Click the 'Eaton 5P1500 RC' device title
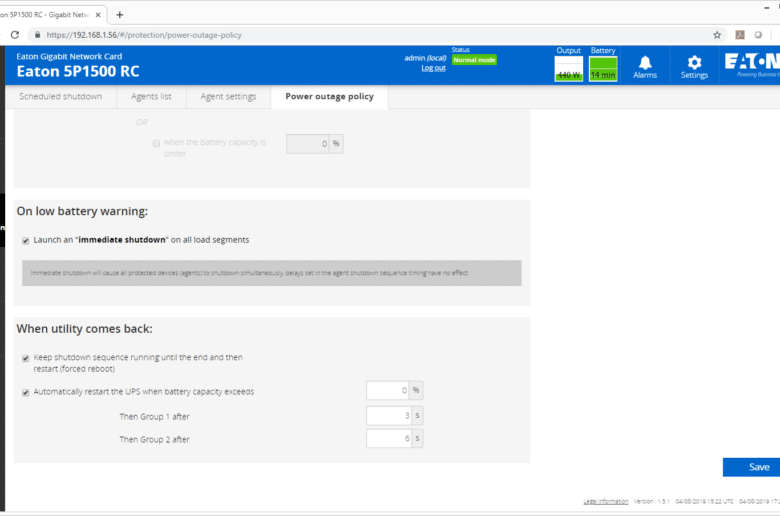This screenshot has width=780, height=516. pos(78,72)
